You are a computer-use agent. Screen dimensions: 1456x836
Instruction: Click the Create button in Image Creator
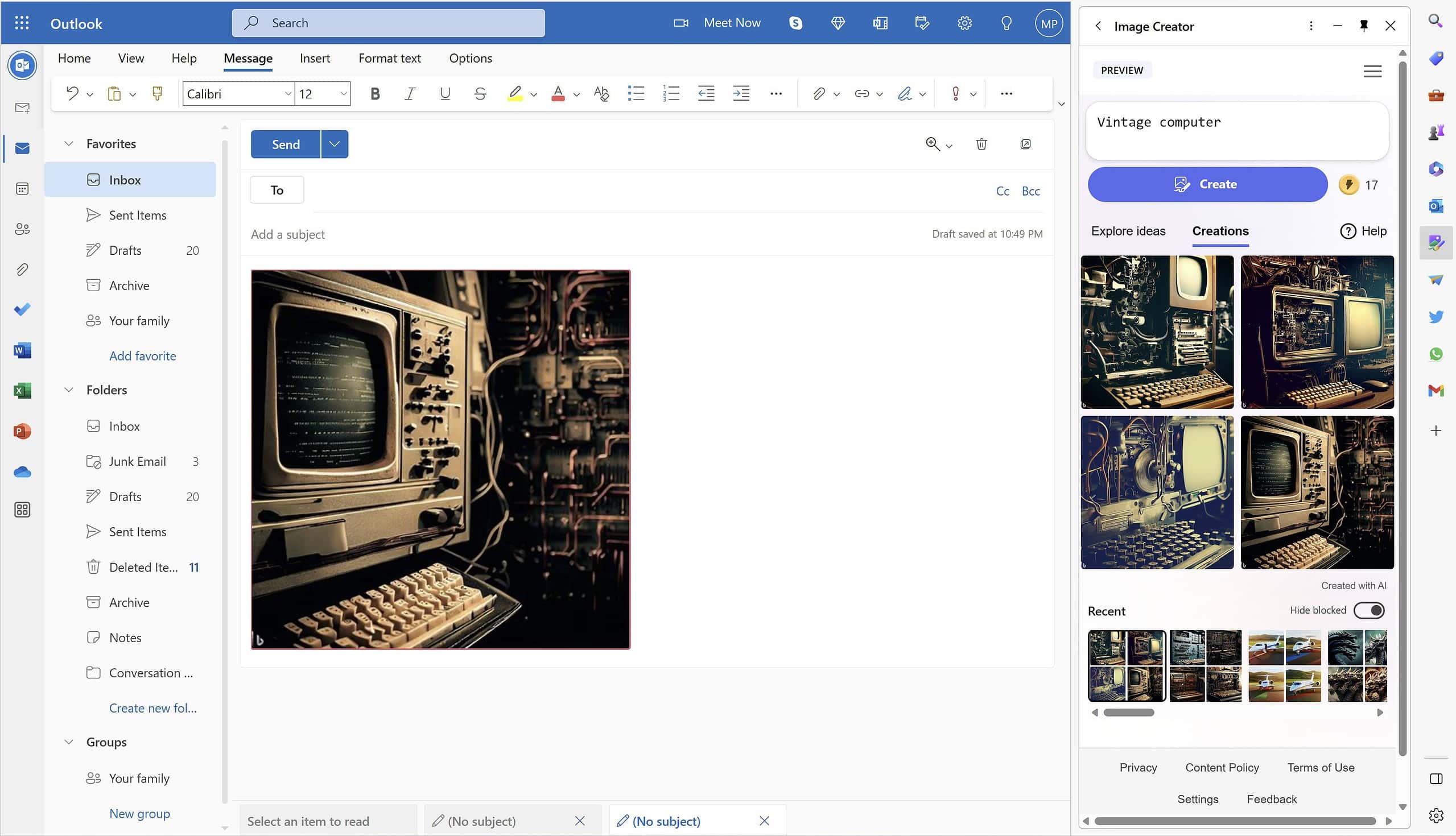point(1207,184)
